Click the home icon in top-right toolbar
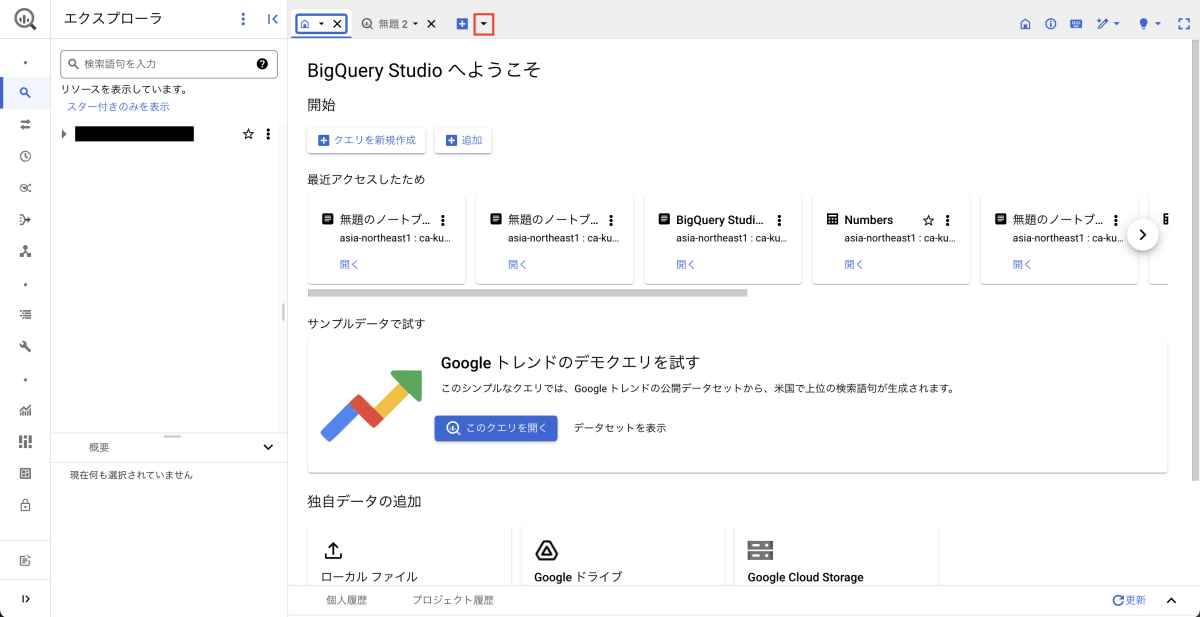This screenshot has width=1200, height=617. click(x=1025, y=23)
